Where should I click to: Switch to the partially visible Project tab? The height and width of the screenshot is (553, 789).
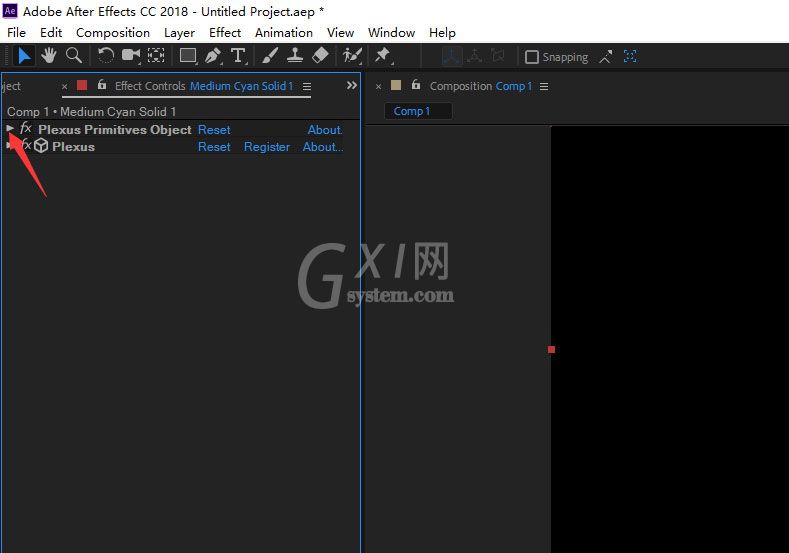tap(11, 86)
